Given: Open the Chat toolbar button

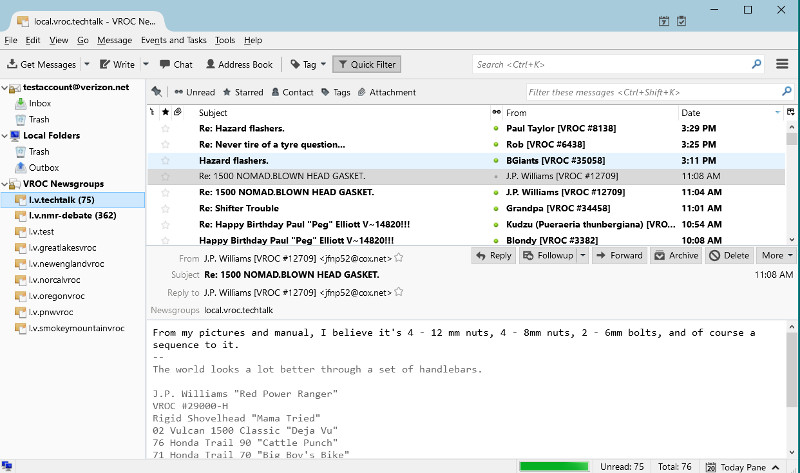Looking at the screenshot, I should click(176, 64).
